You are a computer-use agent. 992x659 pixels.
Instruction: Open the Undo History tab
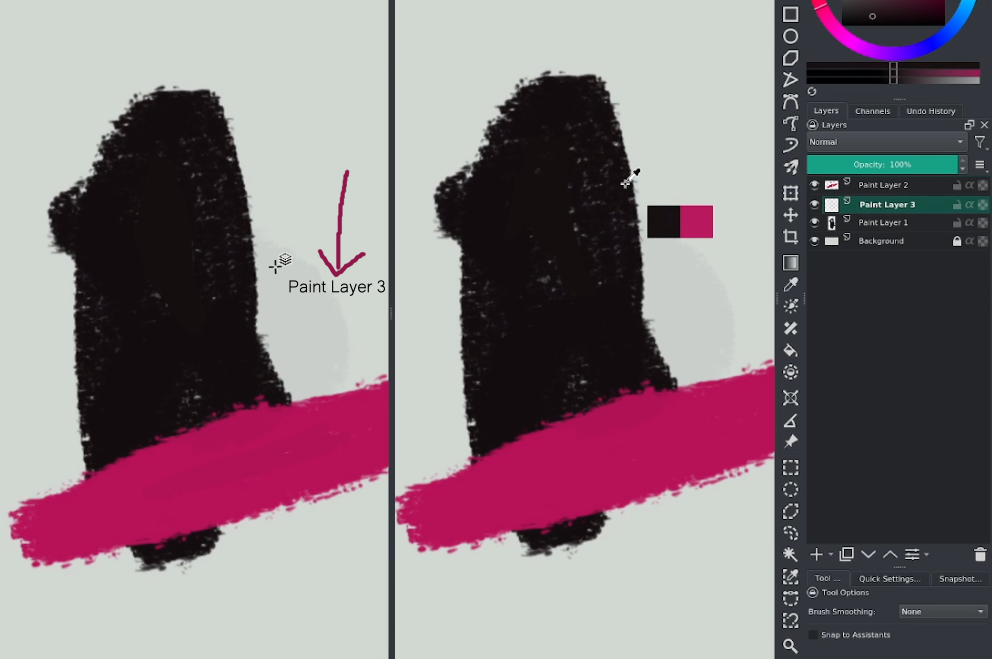coord(930,110)
